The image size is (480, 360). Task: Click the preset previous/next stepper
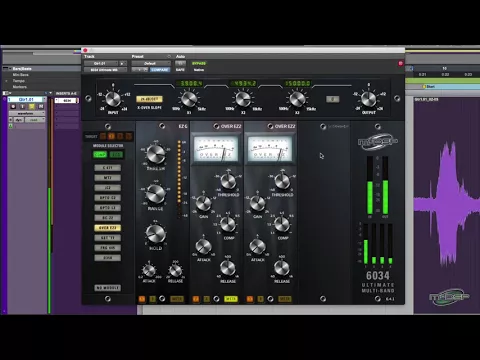140,70
